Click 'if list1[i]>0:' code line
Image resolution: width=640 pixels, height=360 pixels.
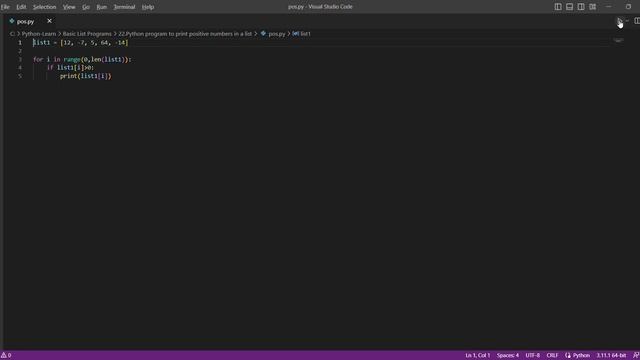[x=70, y=67]
